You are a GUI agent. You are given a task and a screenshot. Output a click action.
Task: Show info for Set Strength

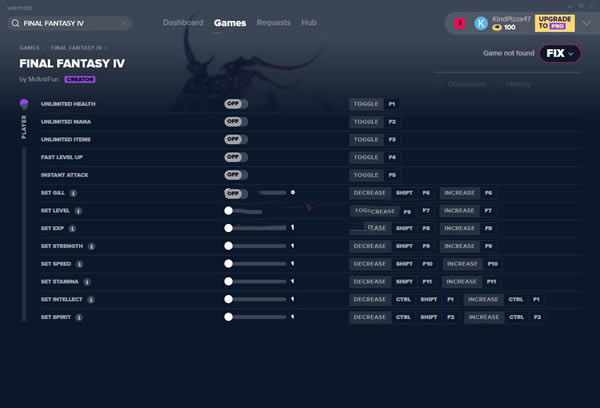click(x=91, y=246)
